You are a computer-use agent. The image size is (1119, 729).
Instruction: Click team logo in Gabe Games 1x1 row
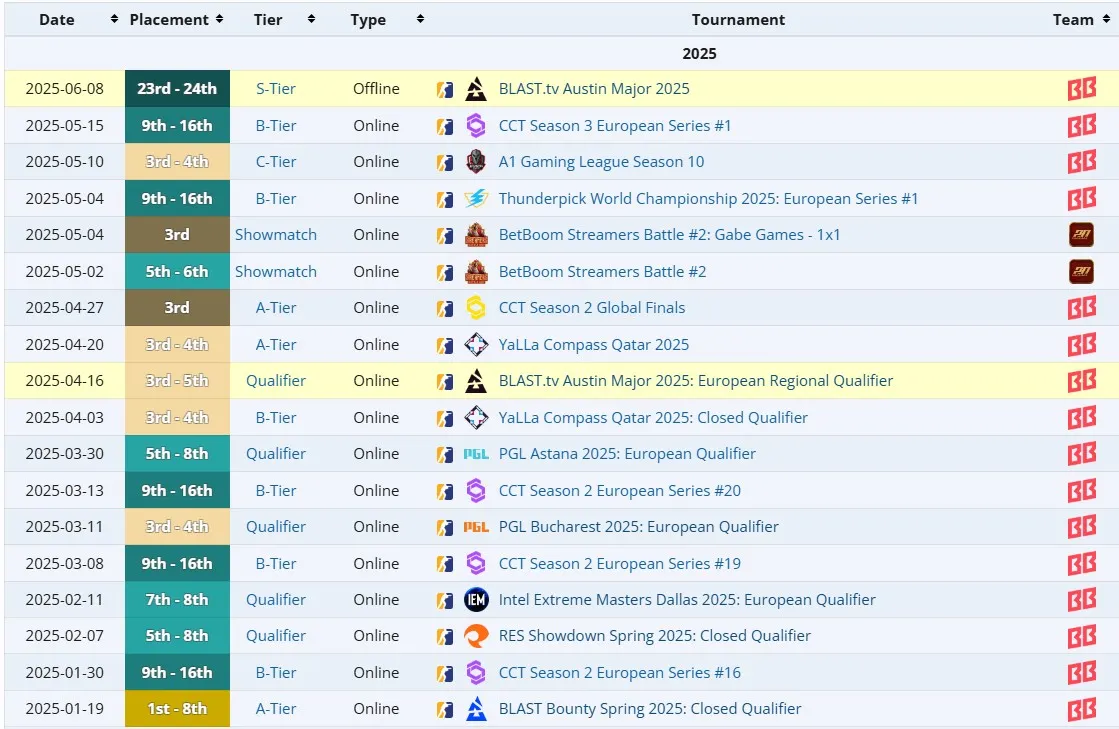point(1082,235)
